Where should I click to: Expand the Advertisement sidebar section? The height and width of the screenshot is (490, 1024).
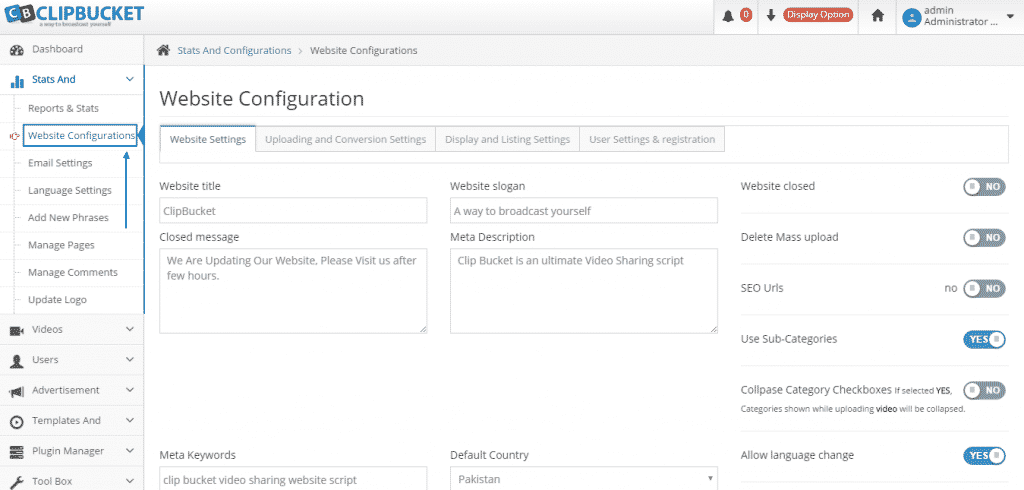point(129,391)
